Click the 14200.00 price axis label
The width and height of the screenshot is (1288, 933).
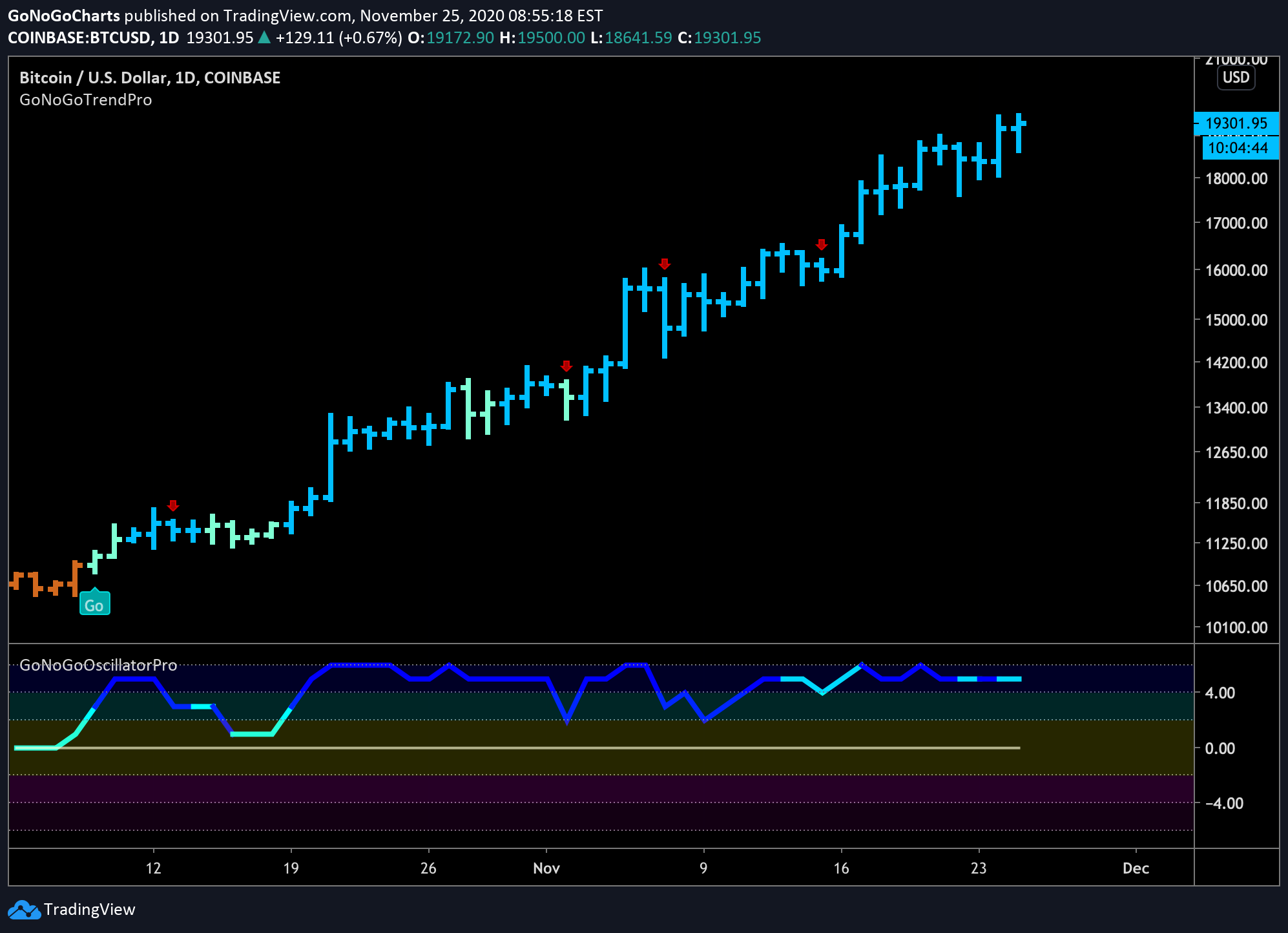[x=1236, y=362]
